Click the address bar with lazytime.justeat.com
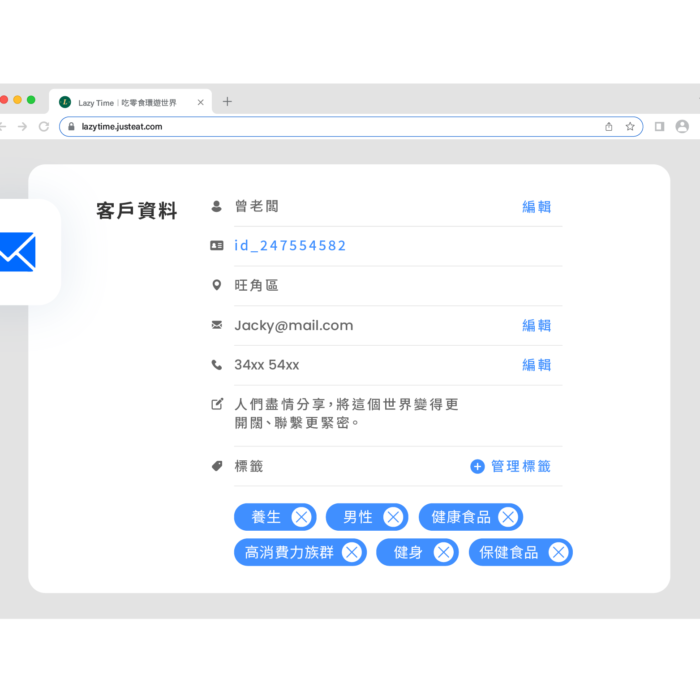Screen dimensions: 700x700 pos(351,127)
